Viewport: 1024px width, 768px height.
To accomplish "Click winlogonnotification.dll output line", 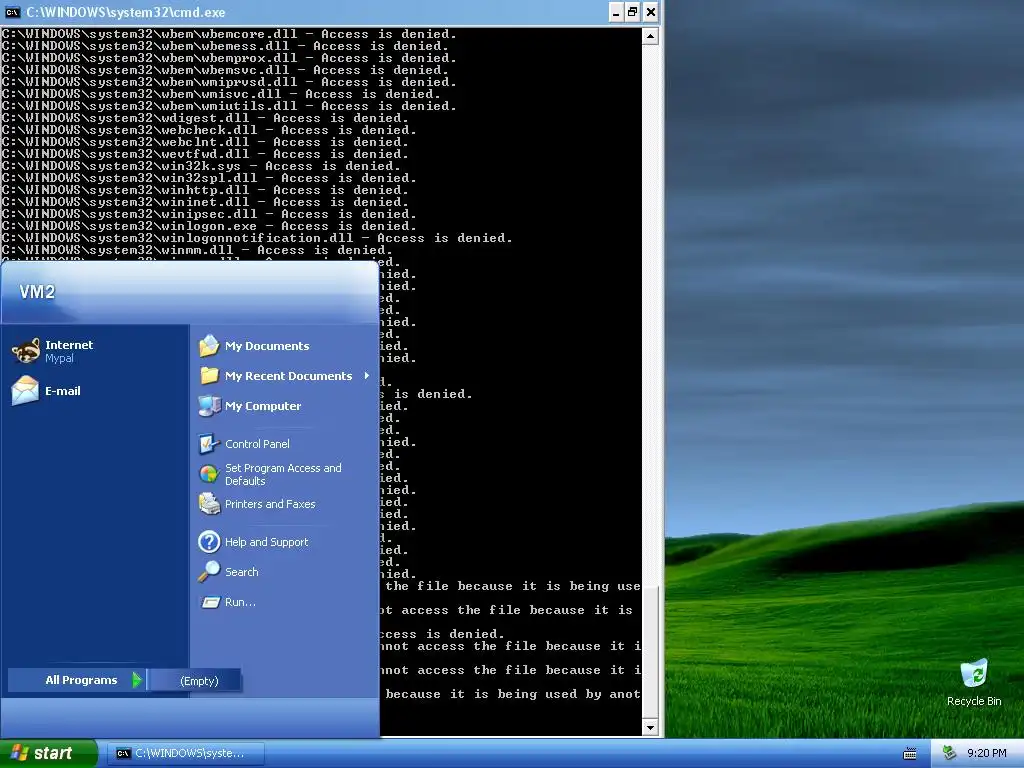I will [x=257, y=238].
